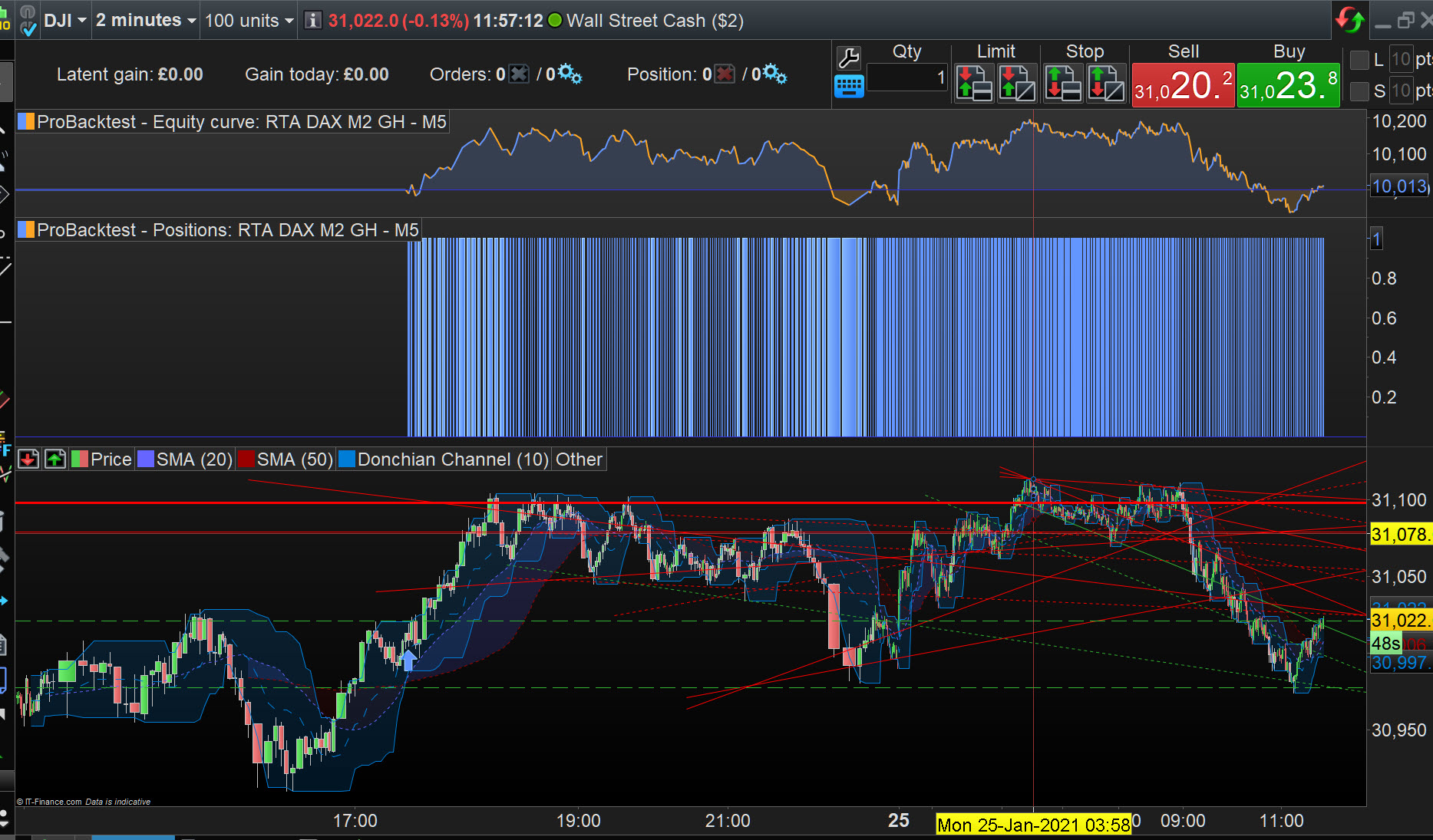Click the 30,950 price axis label
The height and width of the screenshot is (840, 1433).
[x=1398, y=730]
